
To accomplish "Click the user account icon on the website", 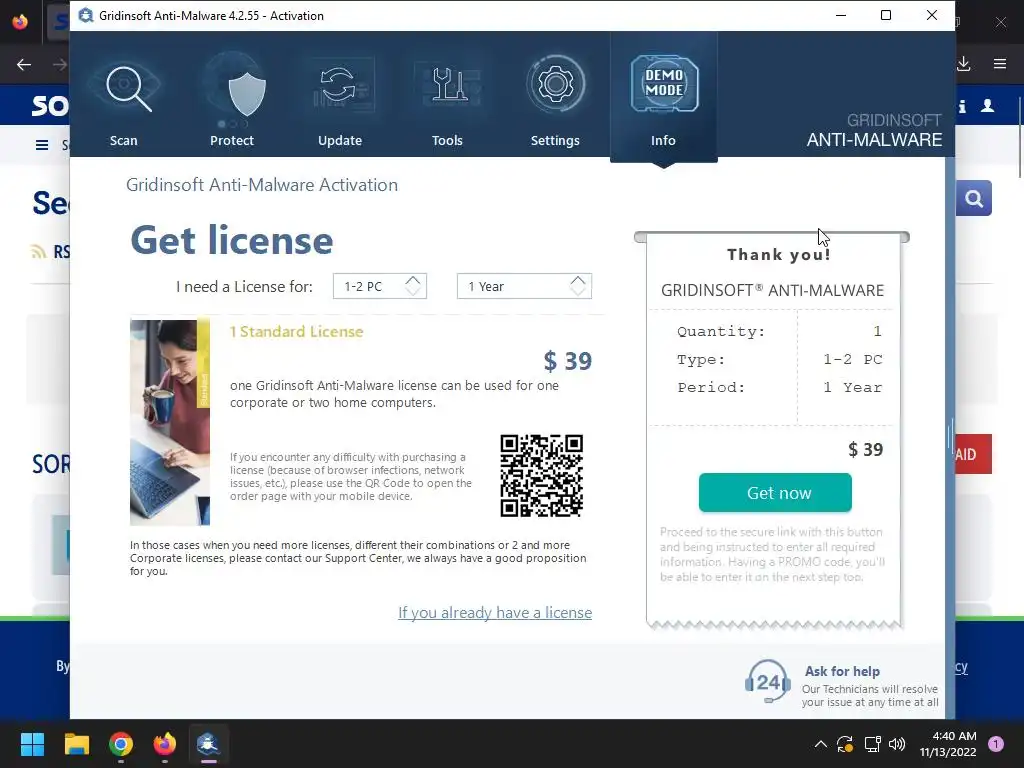I will coord(987,106).
